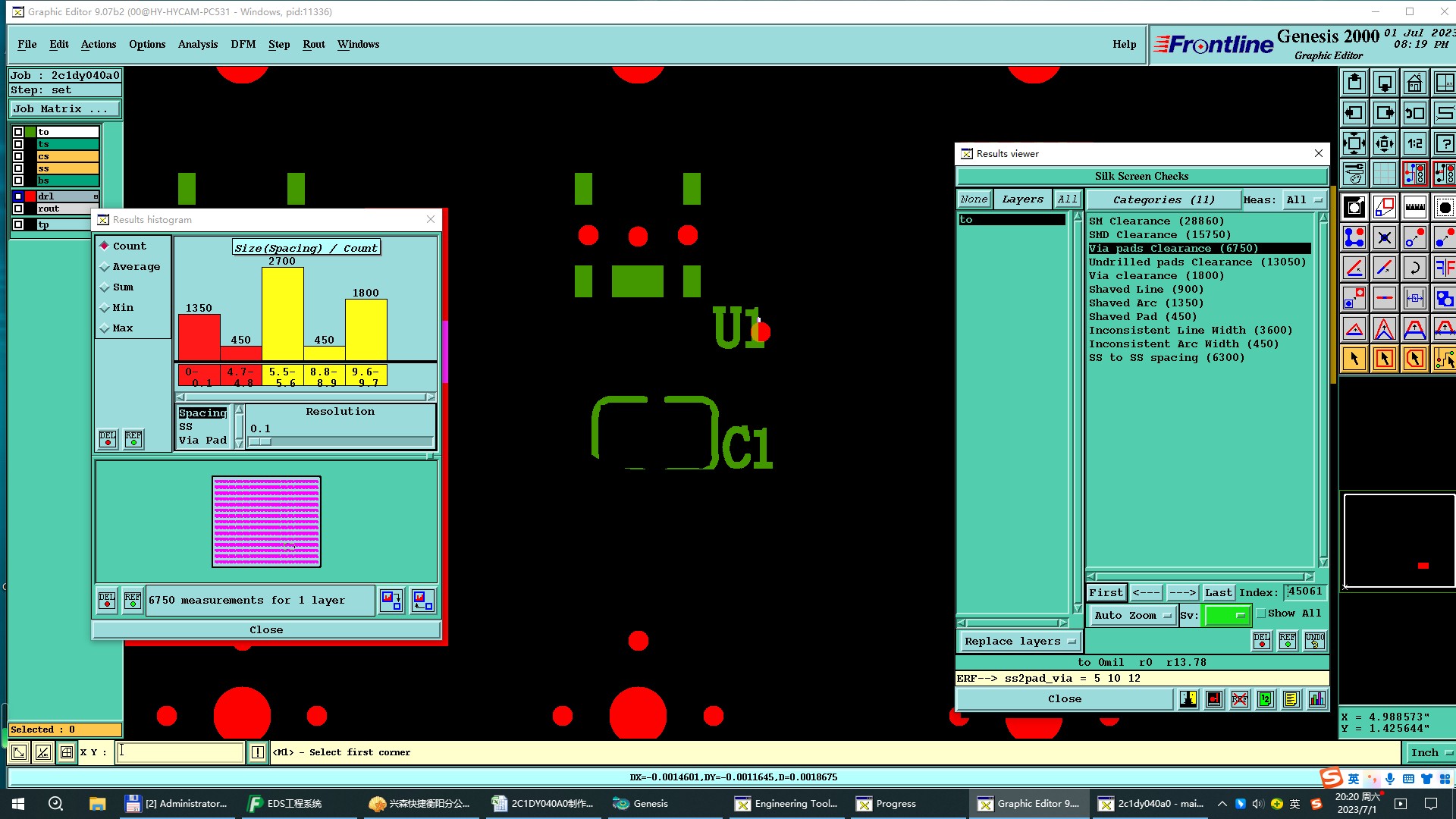Open histogram icon in Results viewer
The width and height of the screenshot is (1456, 819).
(1317, 699)
